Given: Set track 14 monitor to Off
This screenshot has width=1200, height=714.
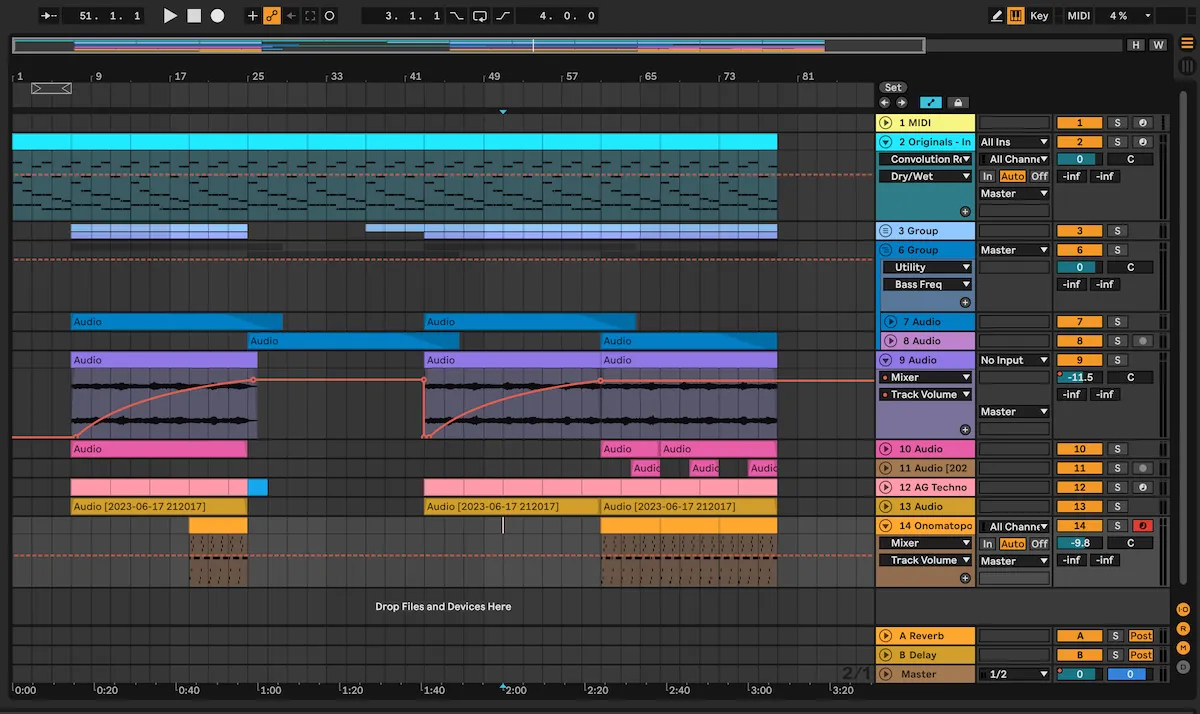Looking at the screenshot, I should pos(1040,544).
